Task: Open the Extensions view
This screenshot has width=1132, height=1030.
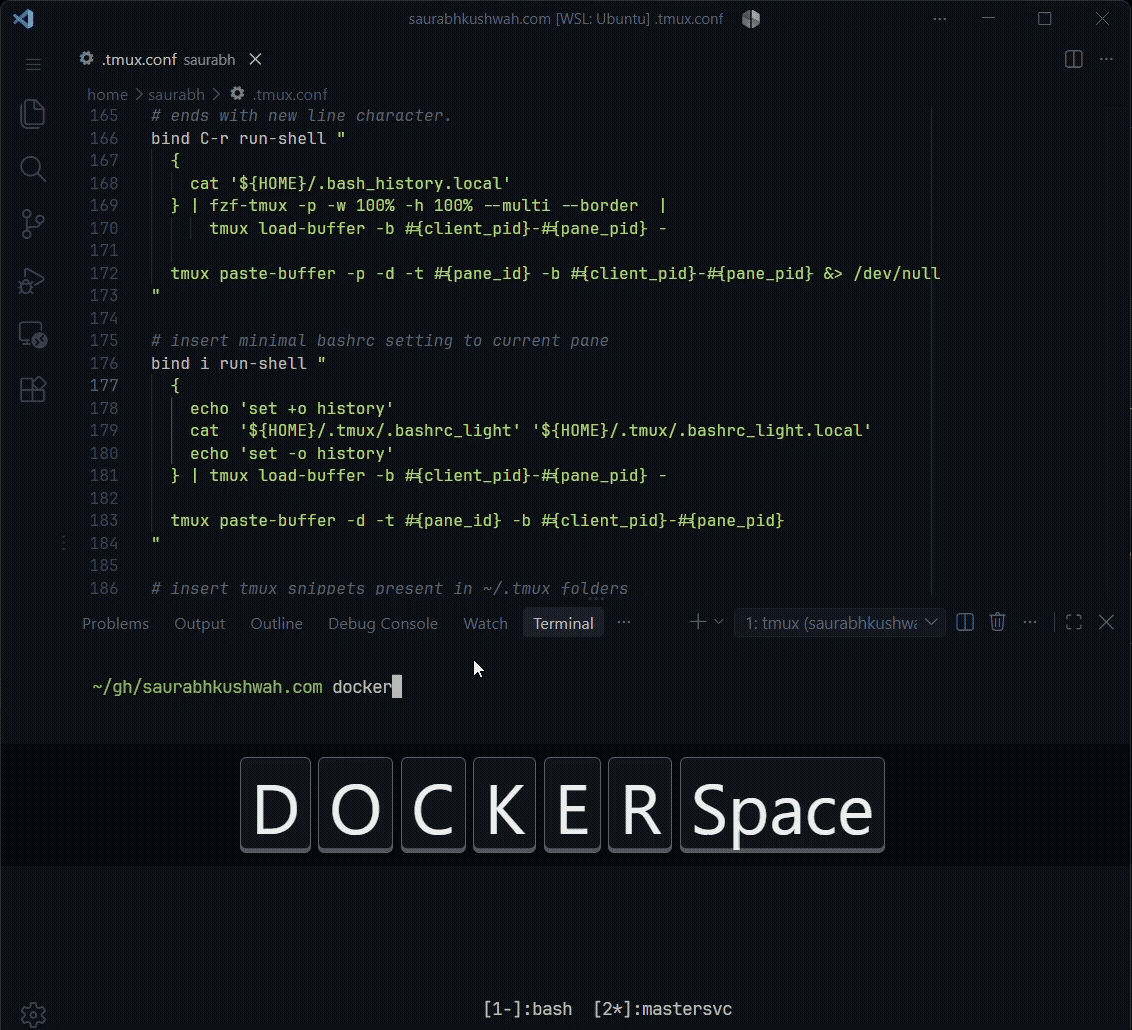Action: coord(32,390)
